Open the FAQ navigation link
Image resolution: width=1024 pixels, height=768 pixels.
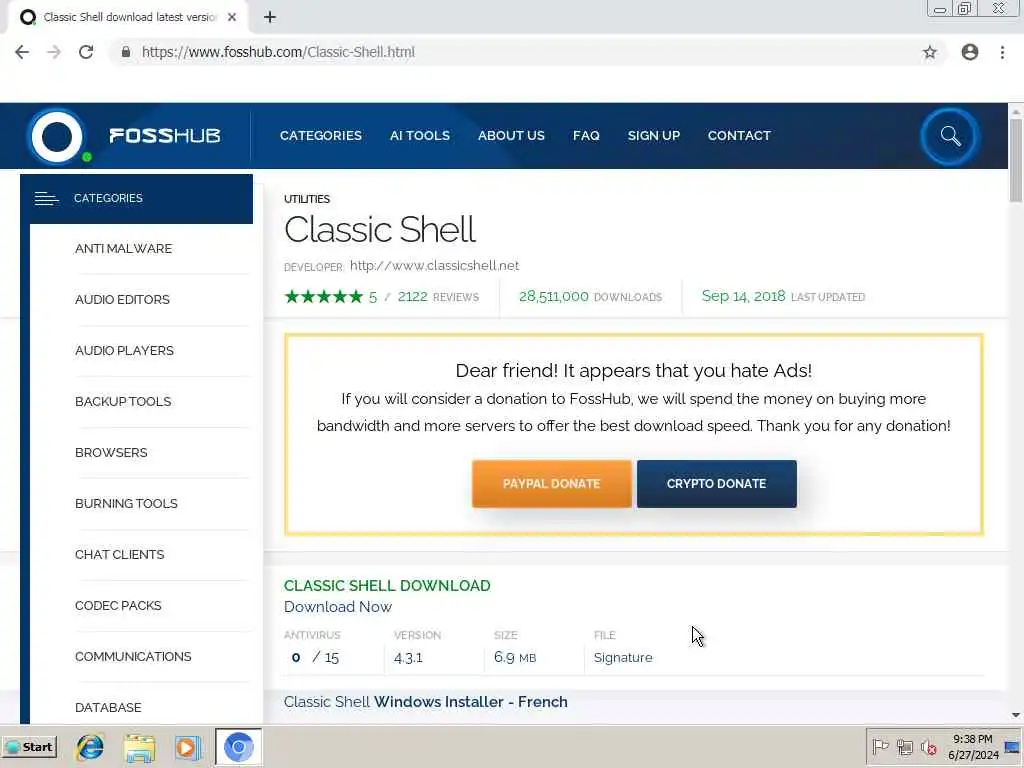[x=586, y=136]
